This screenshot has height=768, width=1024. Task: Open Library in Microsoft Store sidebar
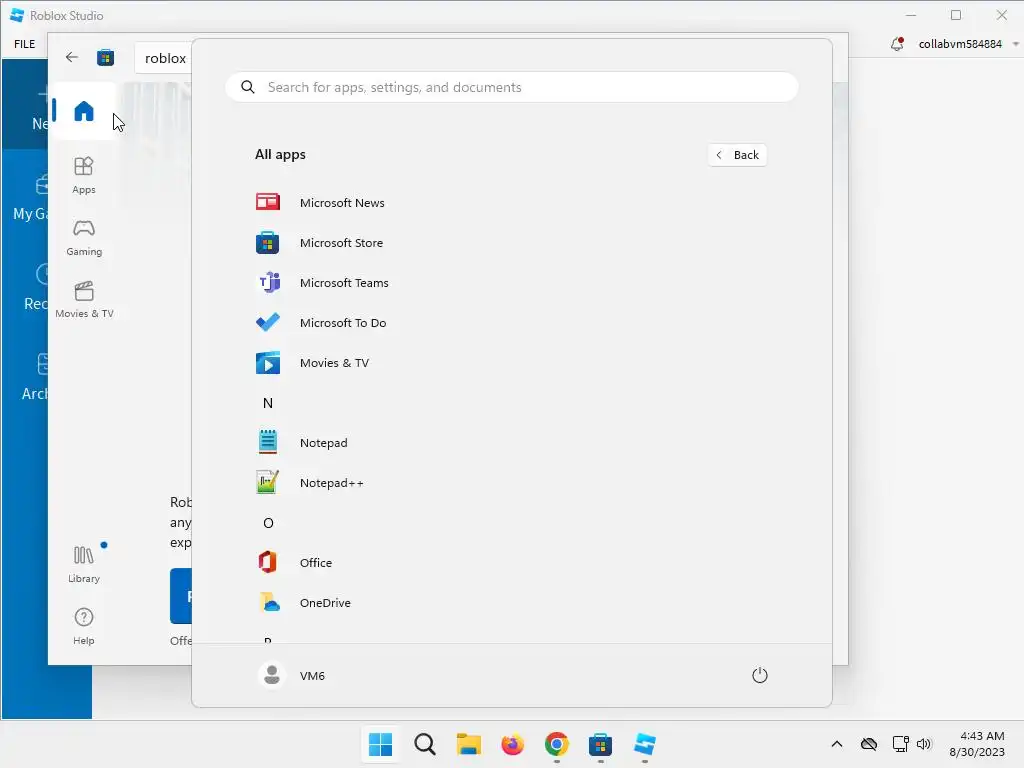[84, 564]
